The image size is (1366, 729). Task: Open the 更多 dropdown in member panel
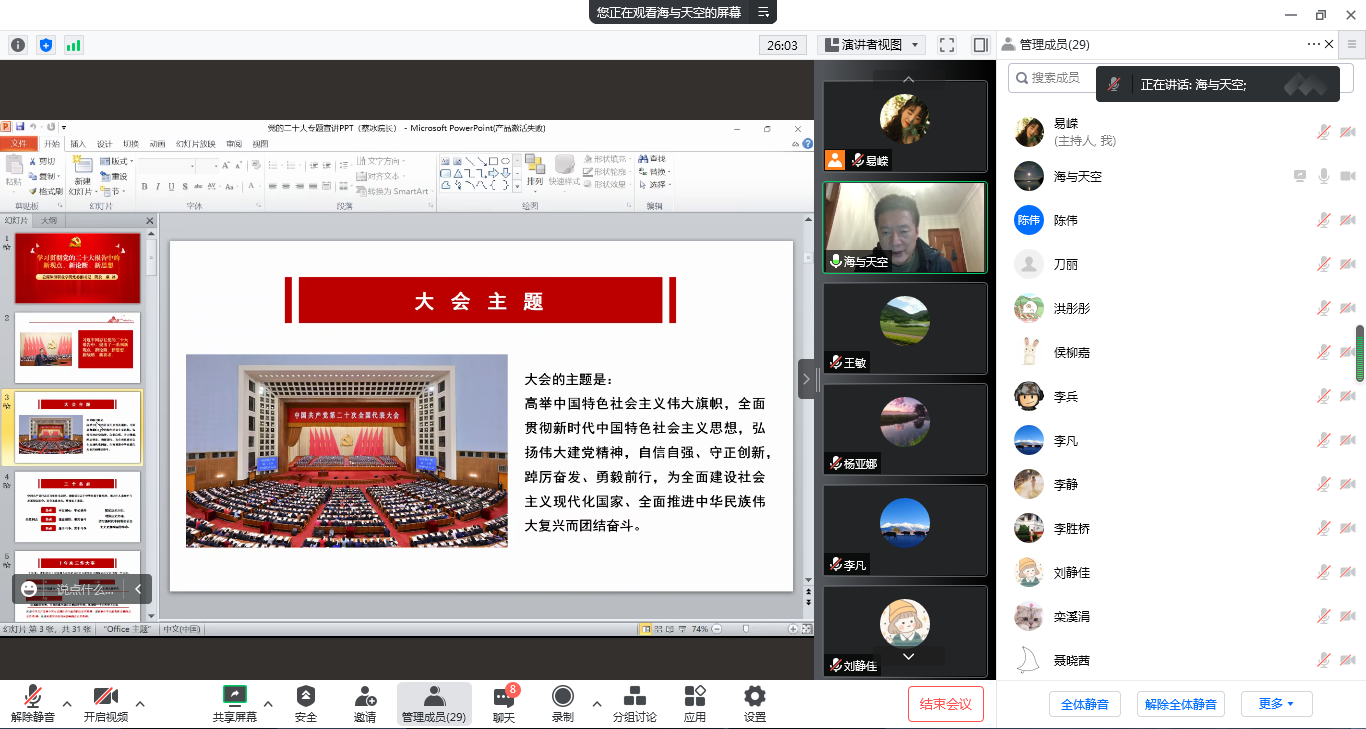[1275, 704]
